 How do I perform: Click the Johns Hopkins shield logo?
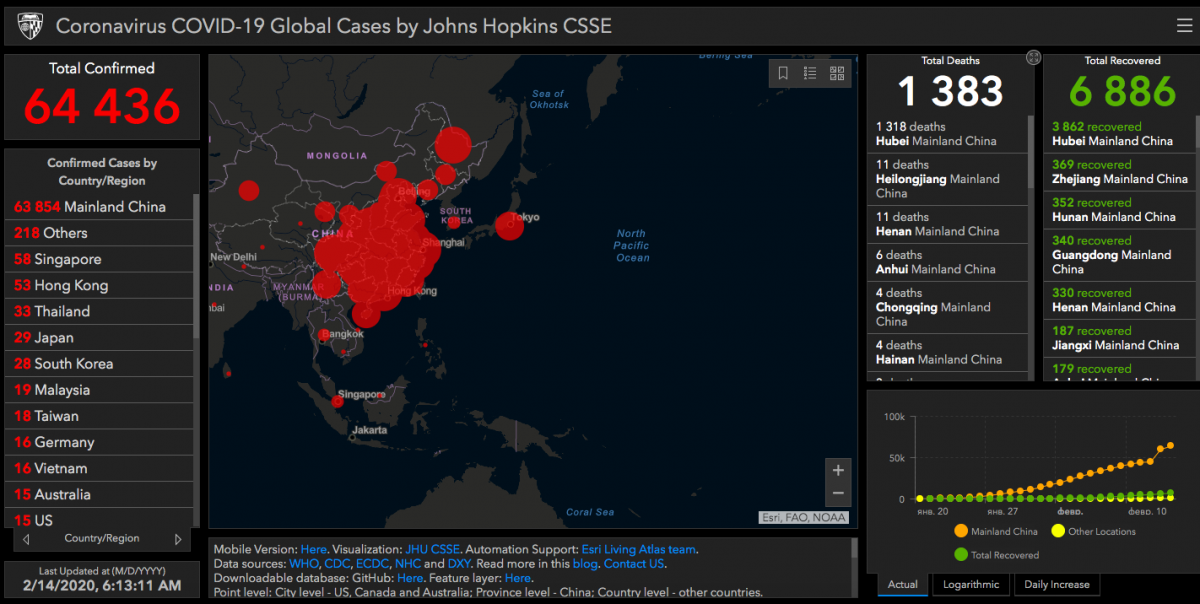point(28,26)
